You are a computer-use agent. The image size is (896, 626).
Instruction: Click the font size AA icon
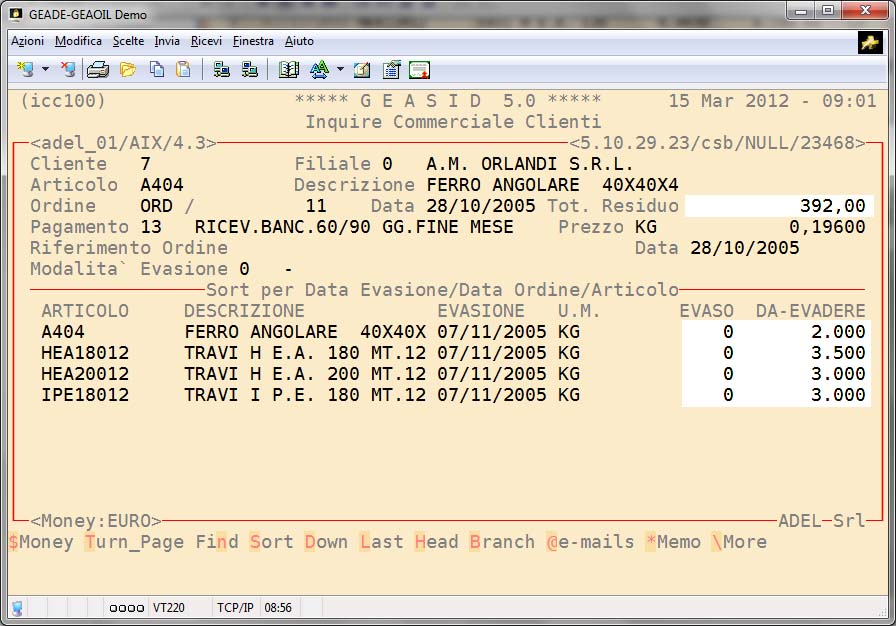click(319, 70)
